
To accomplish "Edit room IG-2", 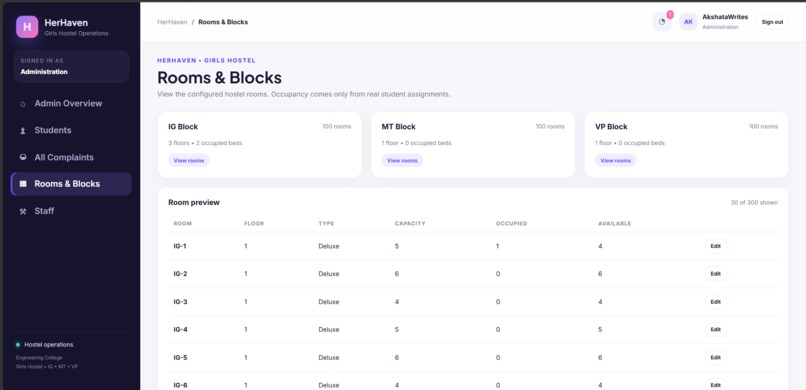I will pyautogui.click(x=716, y=274).
